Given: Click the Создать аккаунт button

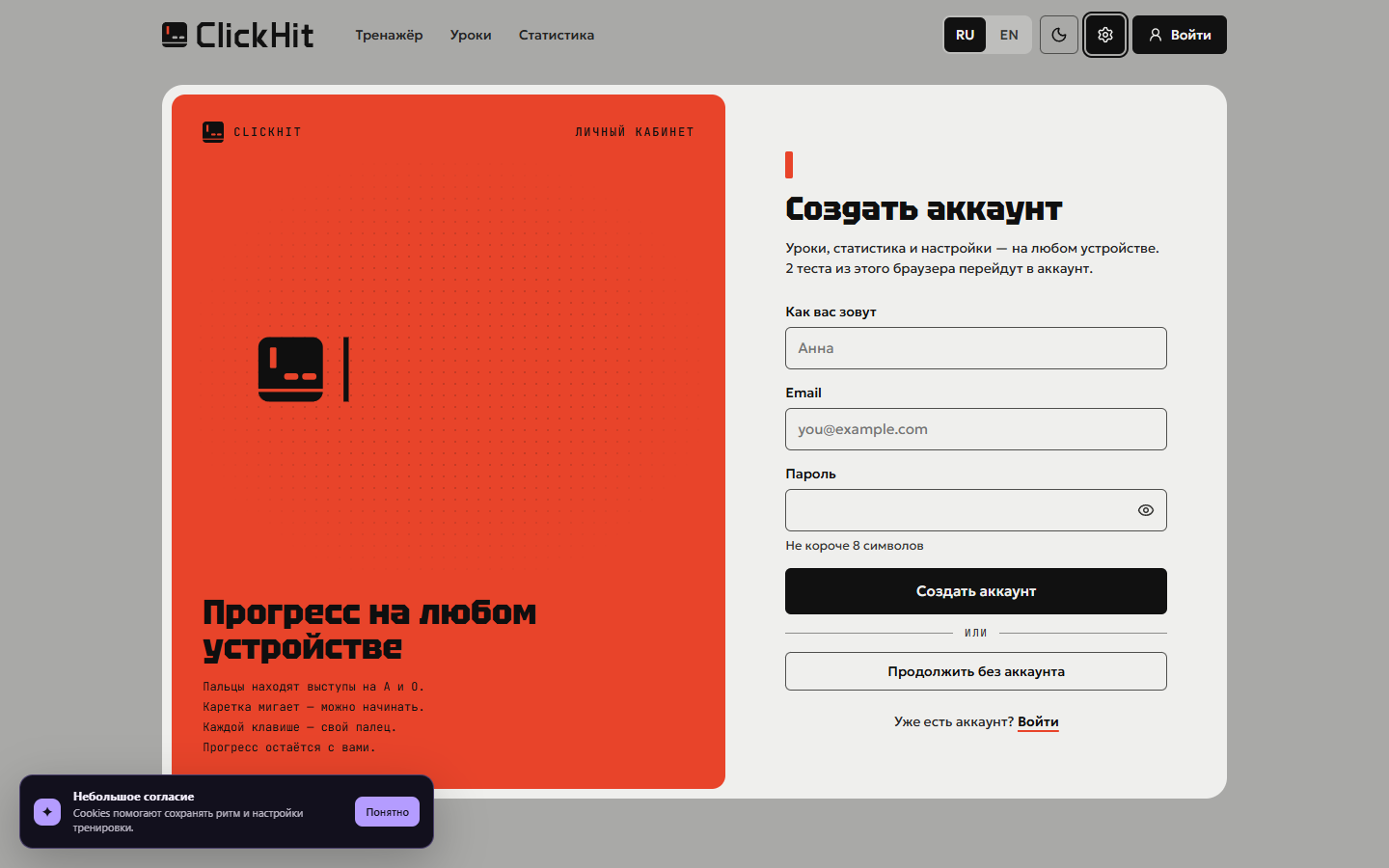Looking at the screenshot, I should [976, 591].
